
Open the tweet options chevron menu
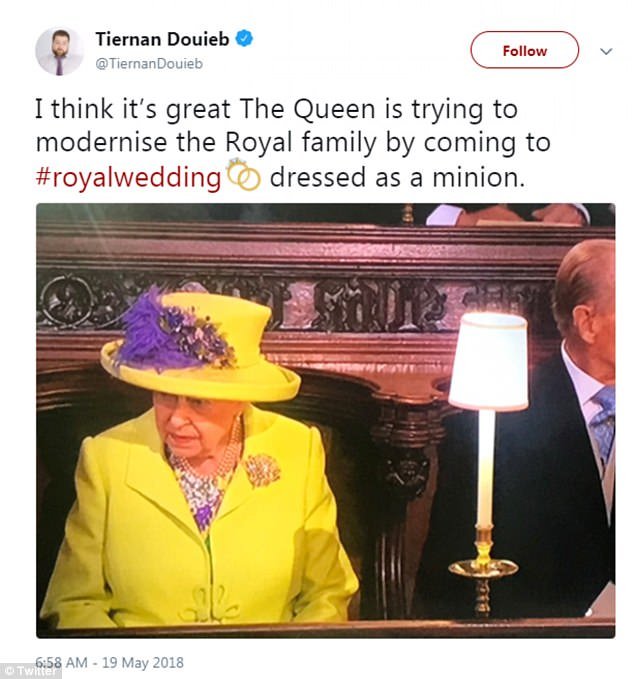[x=606, y=51]
